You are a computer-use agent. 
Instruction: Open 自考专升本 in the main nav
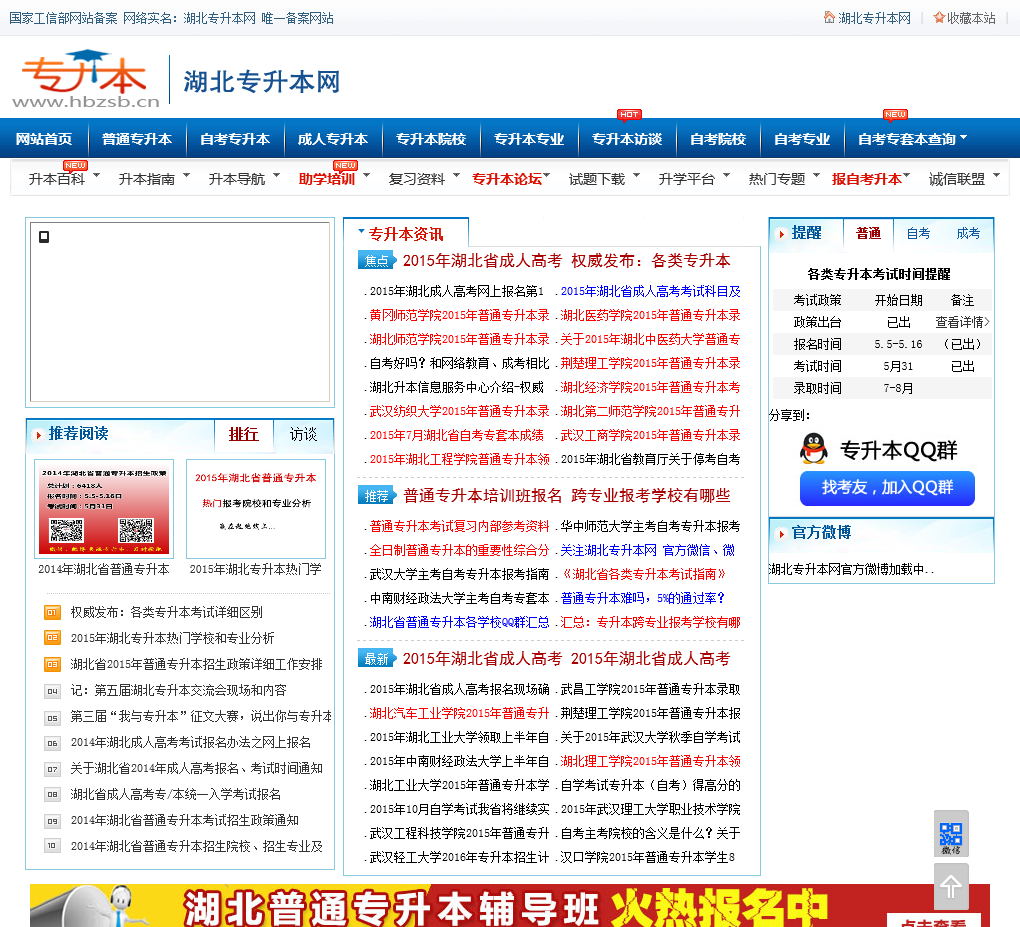(x=235, y=139)
